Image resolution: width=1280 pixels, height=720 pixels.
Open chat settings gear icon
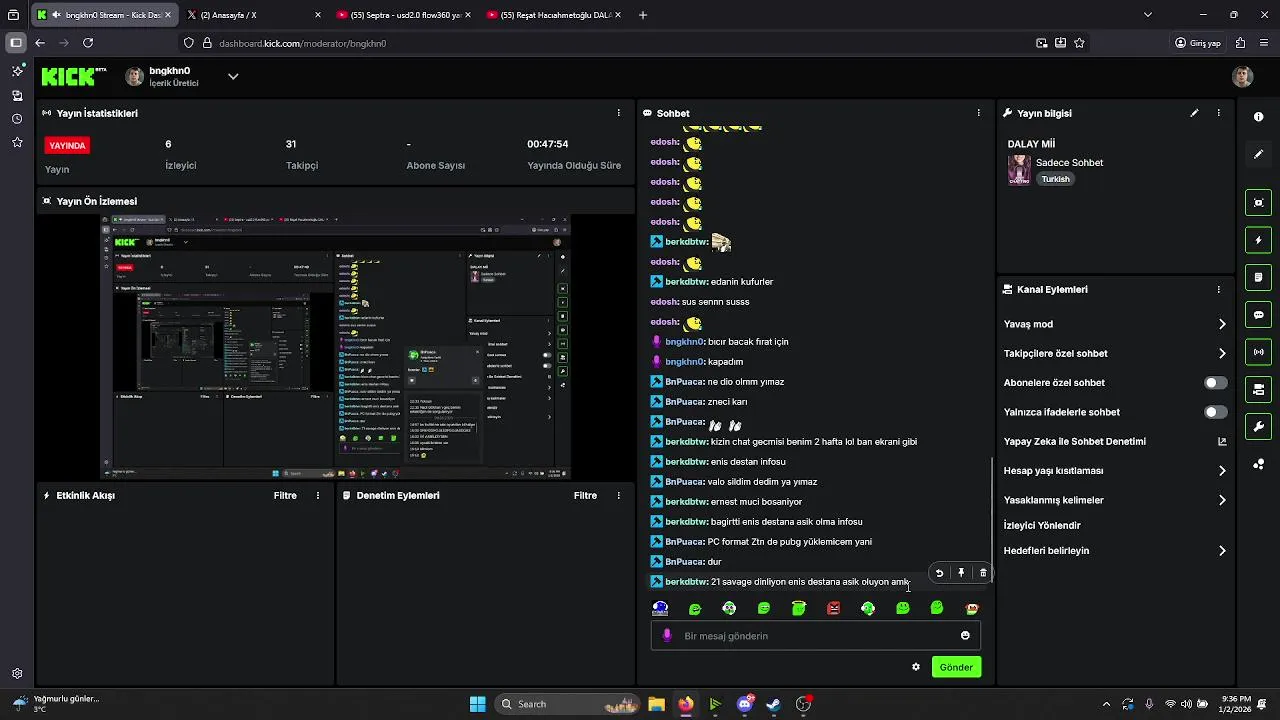[x=915, y=667]
